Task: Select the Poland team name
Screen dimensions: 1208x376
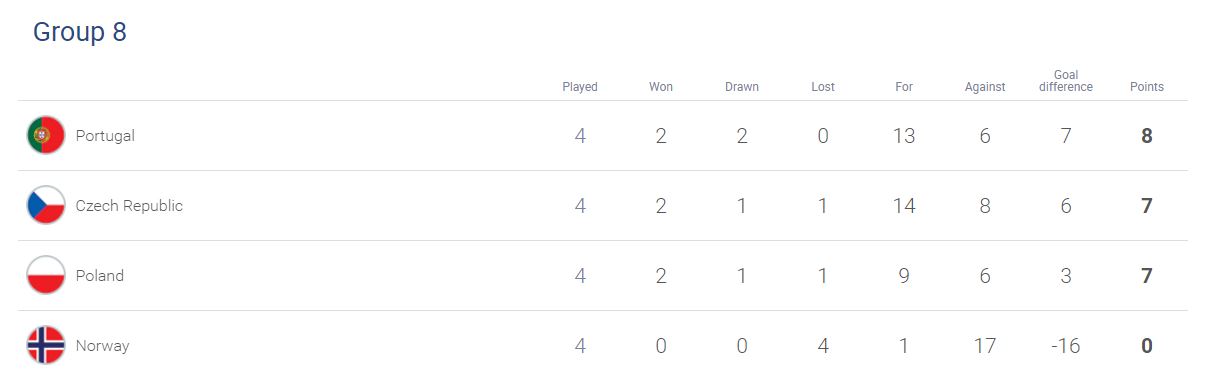Action: 100,276
